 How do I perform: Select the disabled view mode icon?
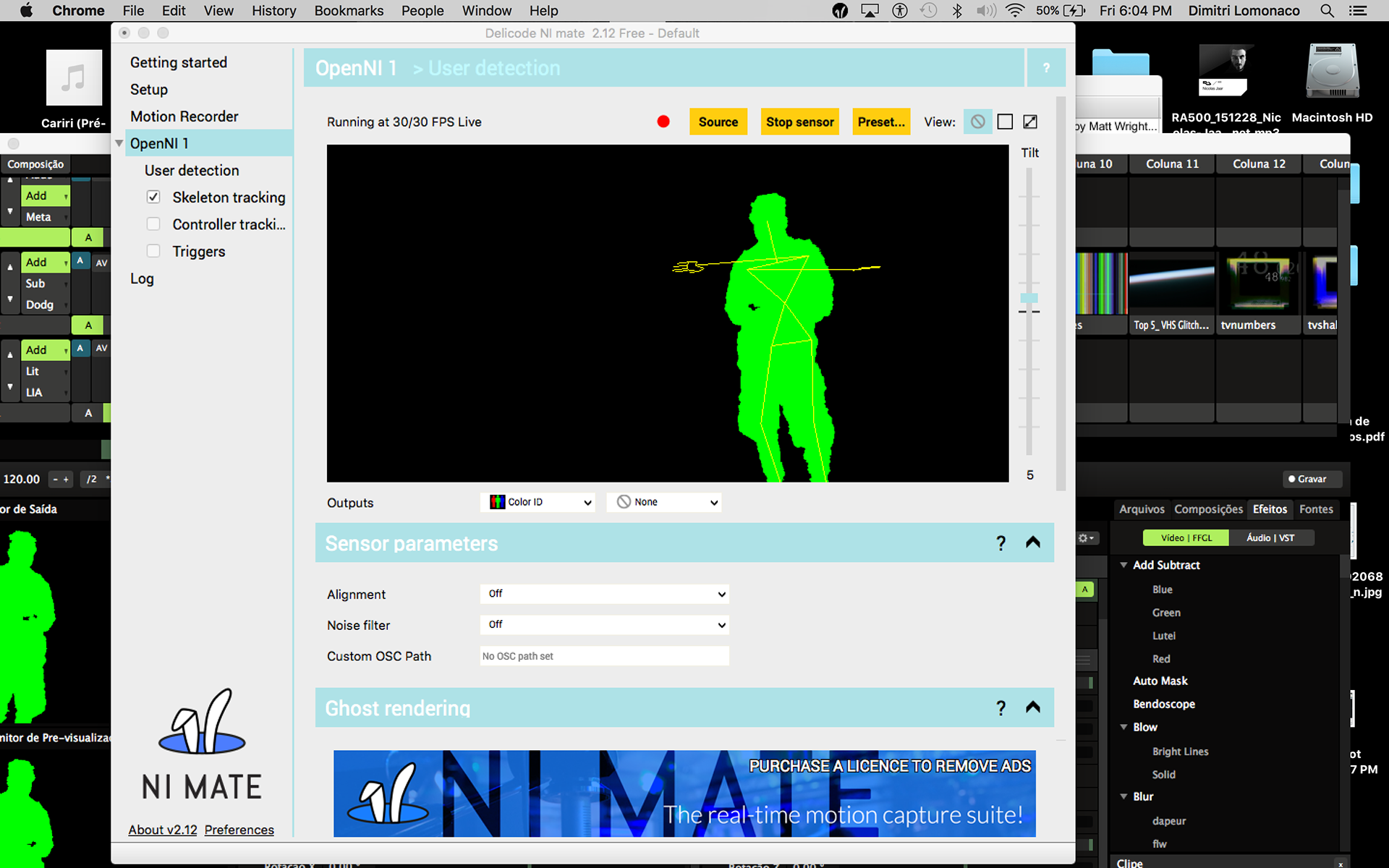click(x=977, y=122)
